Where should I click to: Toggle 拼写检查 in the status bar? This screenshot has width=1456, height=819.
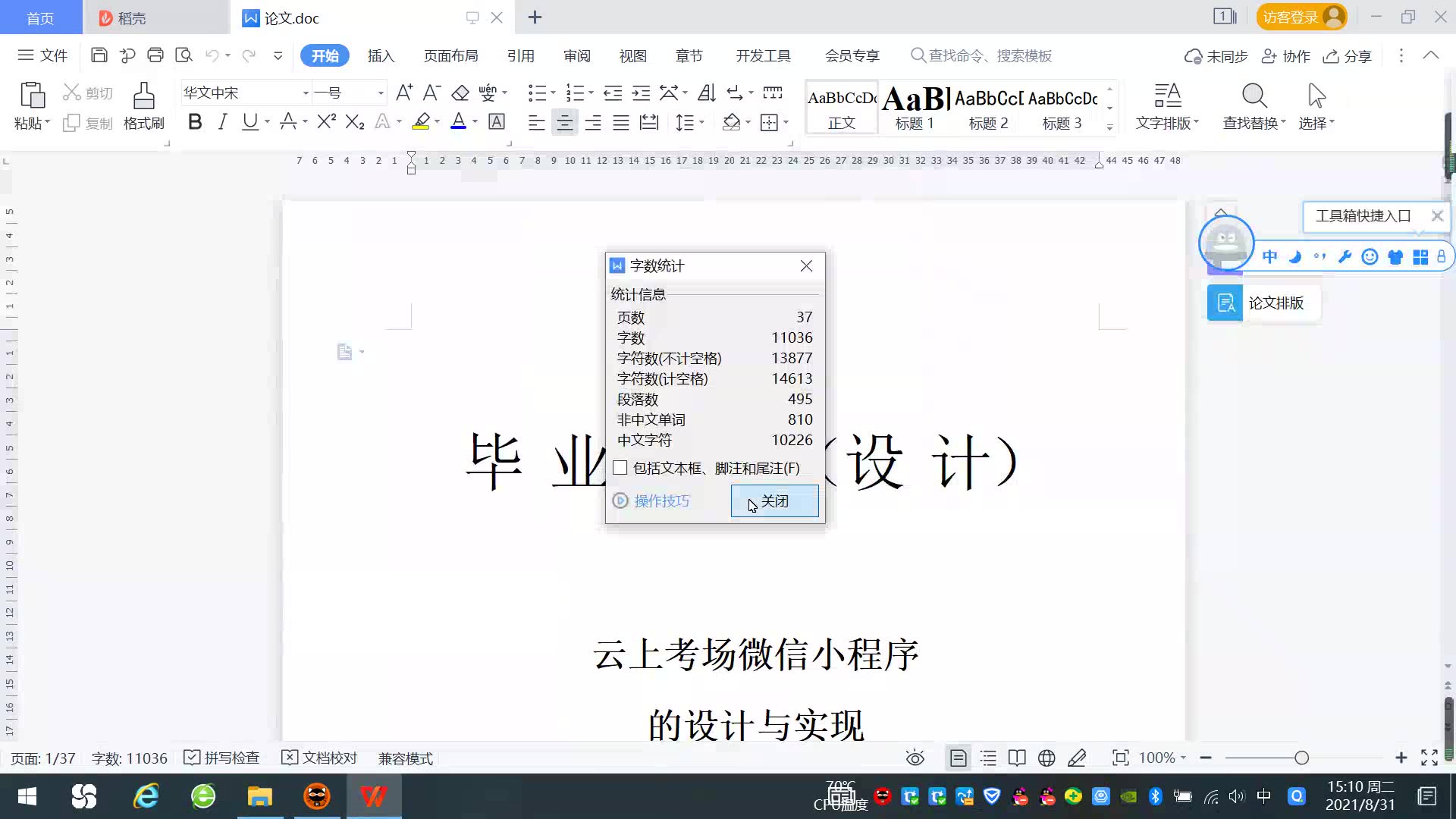point(222,758)
